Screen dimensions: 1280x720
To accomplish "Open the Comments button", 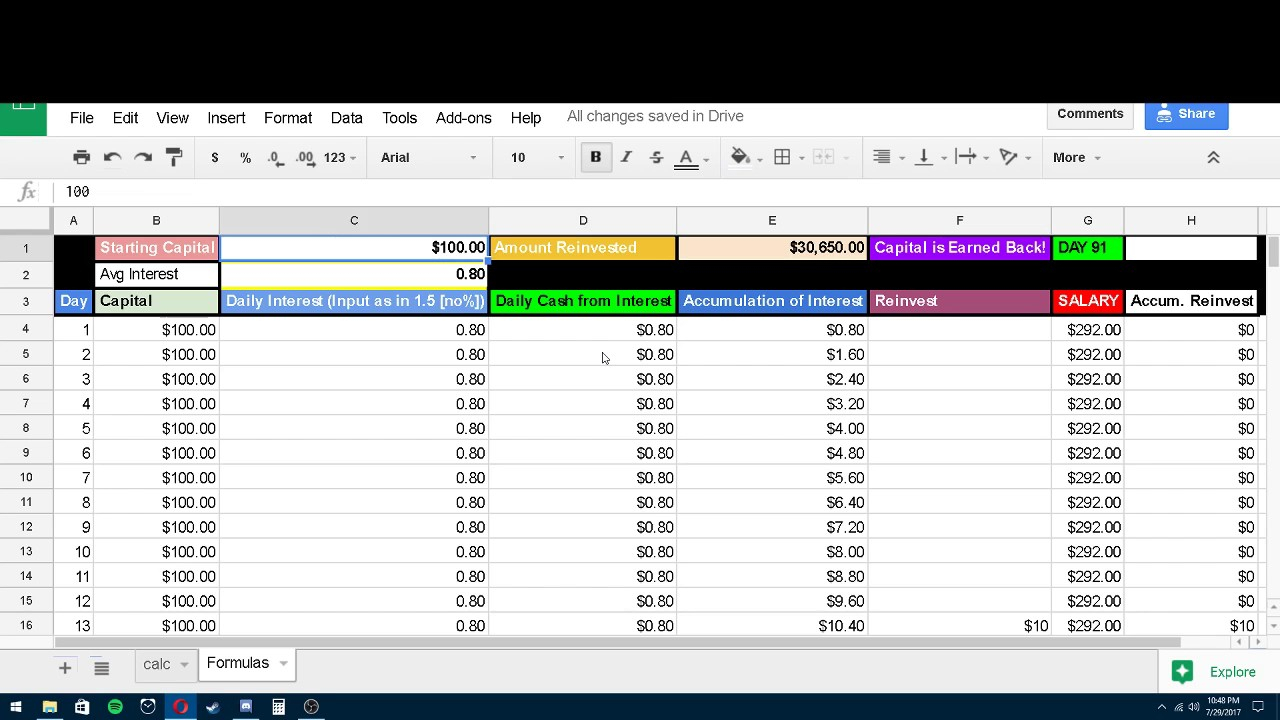I will (x=1090, y=114).
